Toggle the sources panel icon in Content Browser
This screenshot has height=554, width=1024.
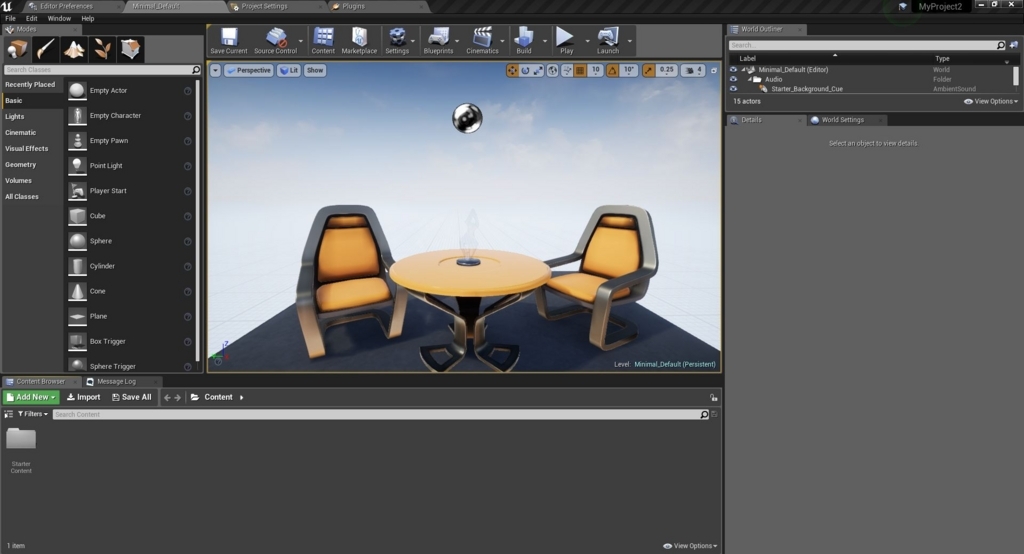(x=8, y=414)
